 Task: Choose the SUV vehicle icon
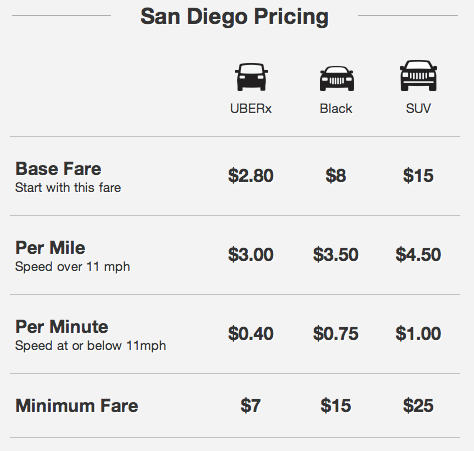[418, 76]
